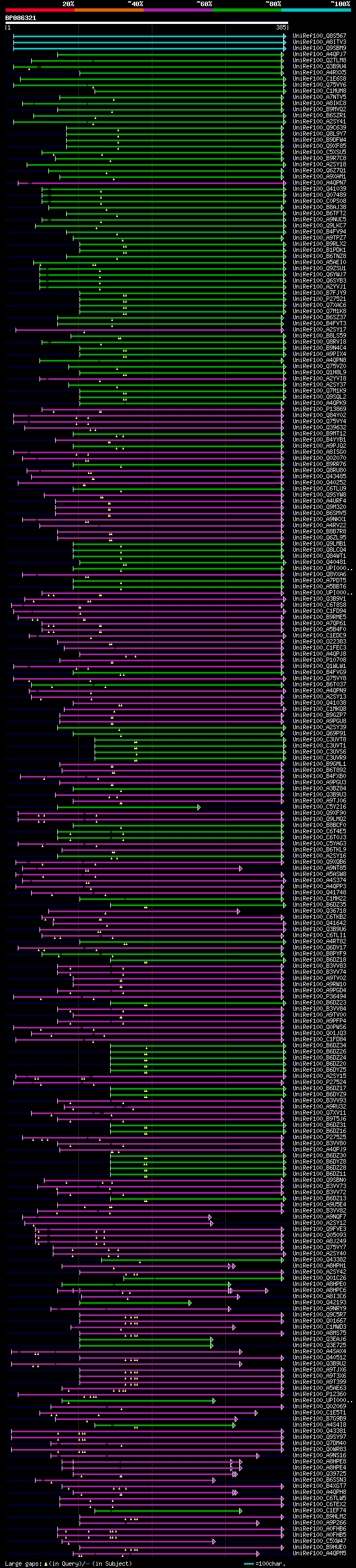The height and width of the screenshot is (1568, 356).
Task: Click the purple ~60% identity legend segment
Action: coord(177,10)
